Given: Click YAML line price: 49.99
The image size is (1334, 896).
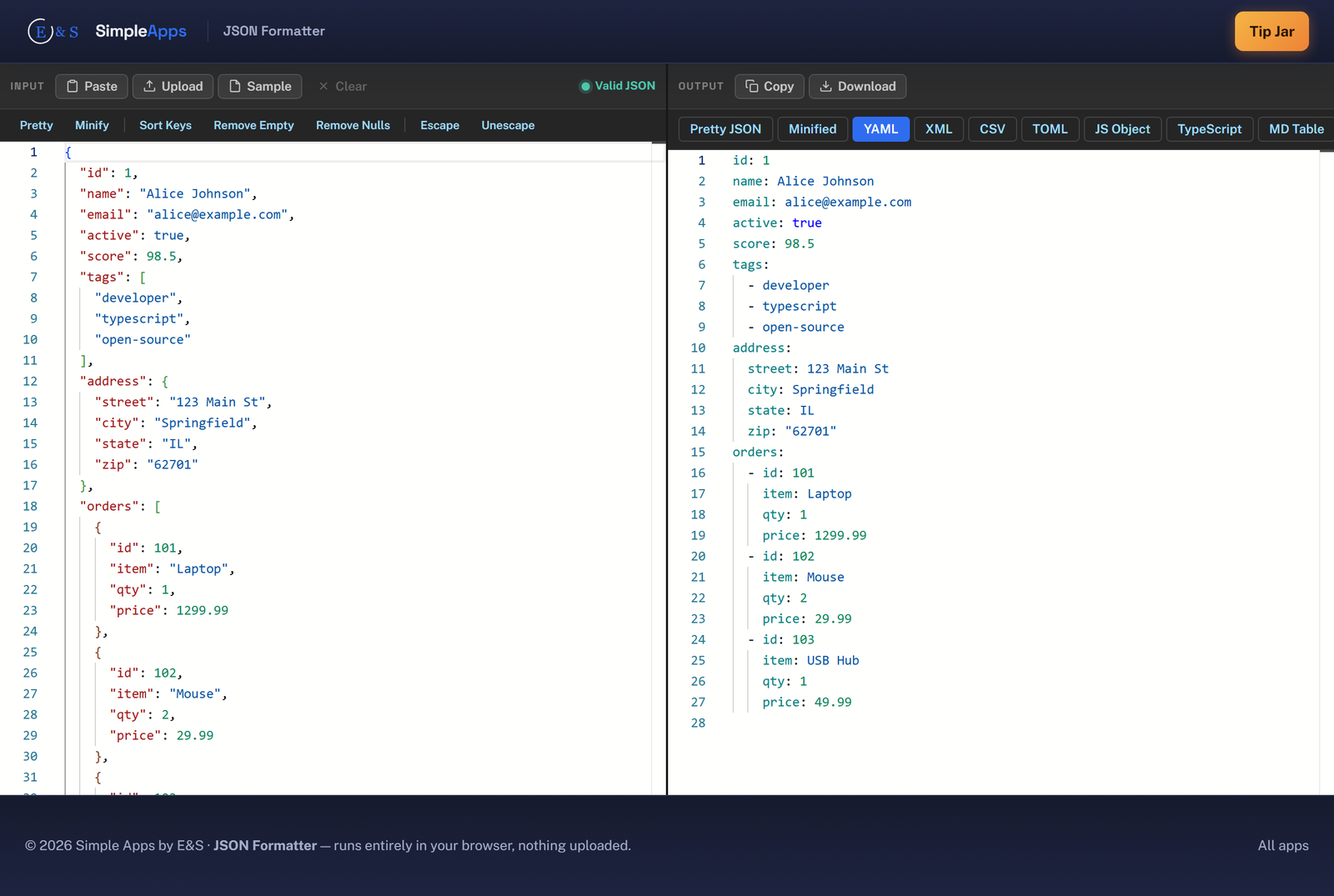Looking at the screenshot, I should tap(807, 702).
